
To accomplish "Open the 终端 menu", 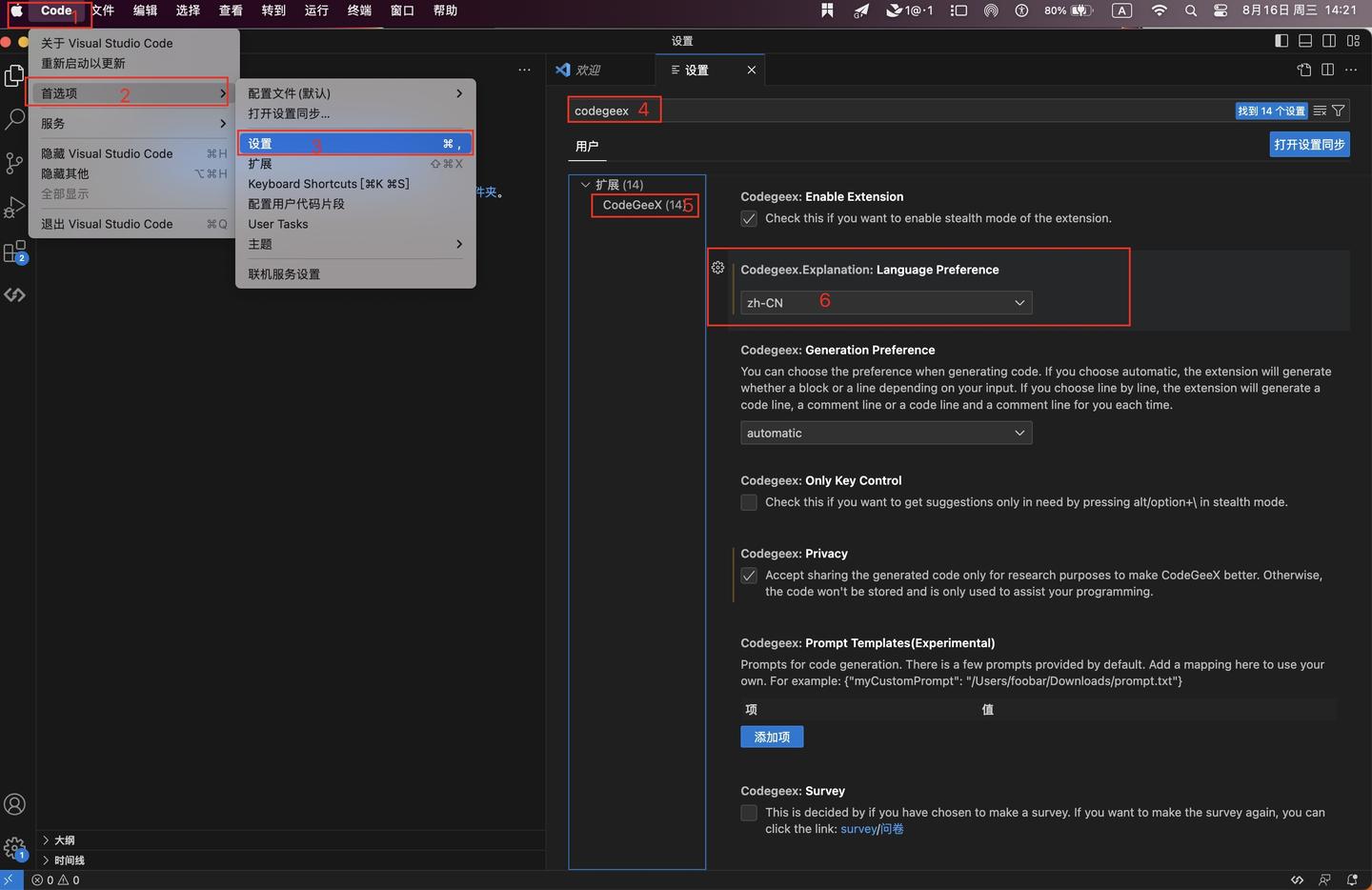I will 358,10.
